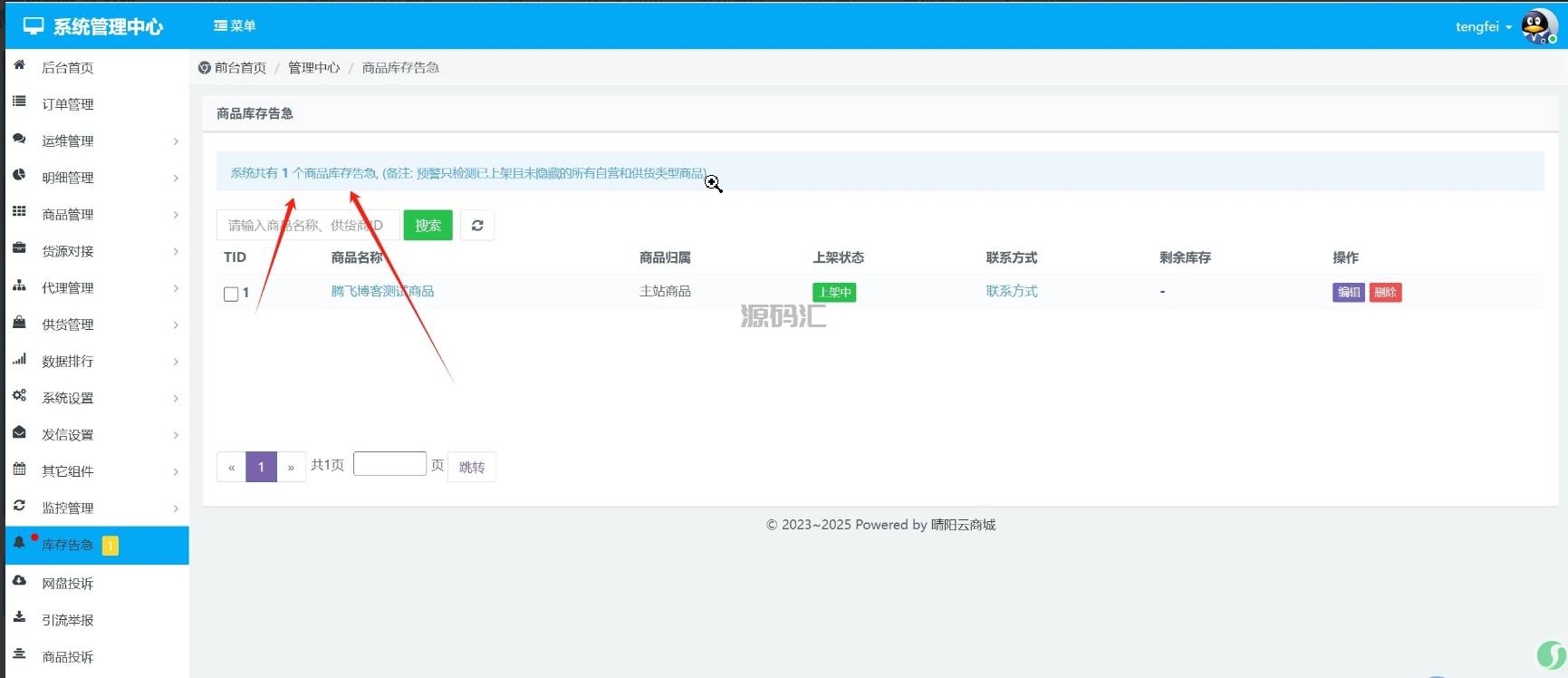The width and height of the screenshot is (1568, 678).
Task: Click the briefcase icon beside 货源对接
Action: click(x=19, y=248)
